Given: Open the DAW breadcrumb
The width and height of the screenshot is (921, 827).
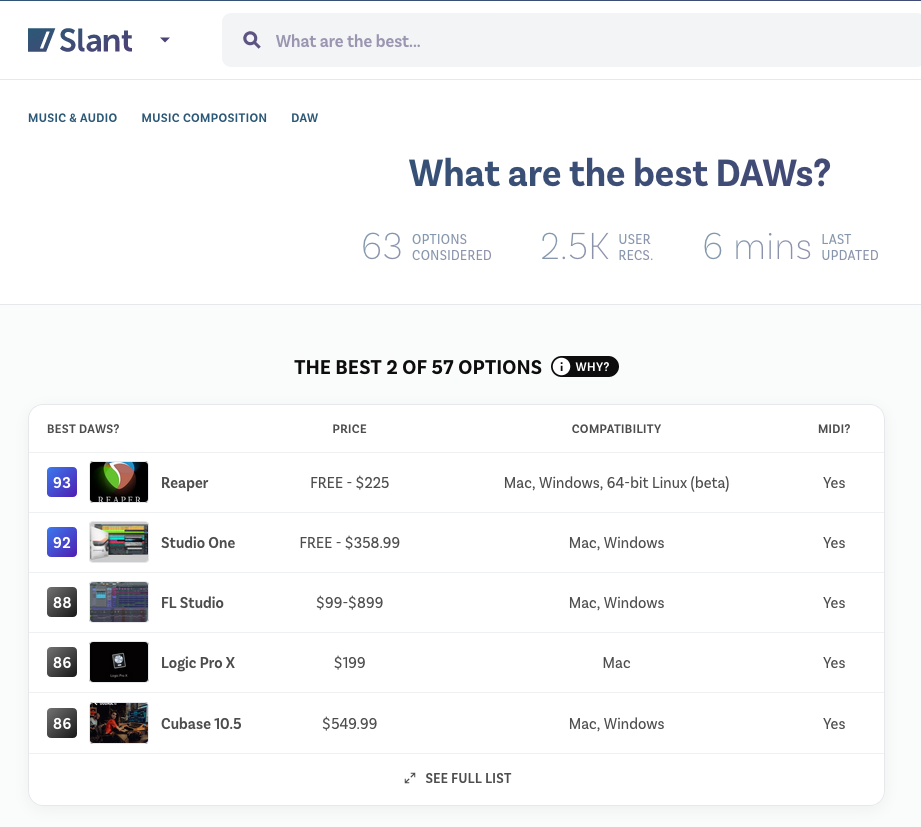Looking at the screenshot, I should (304, 117).
